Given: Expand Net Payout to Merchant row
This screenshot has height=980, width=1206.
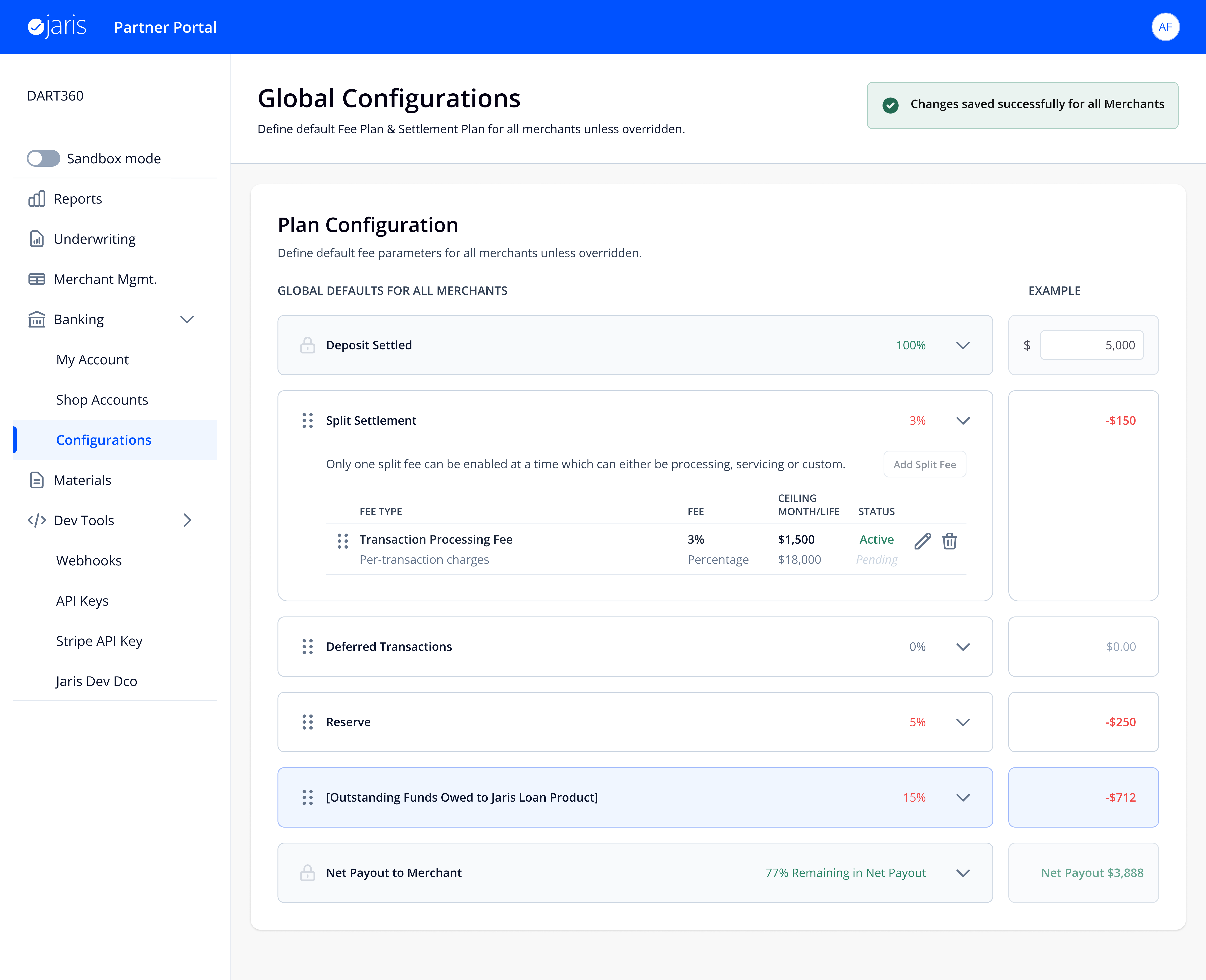Looking at the screenshot, I should pos(963,873).
